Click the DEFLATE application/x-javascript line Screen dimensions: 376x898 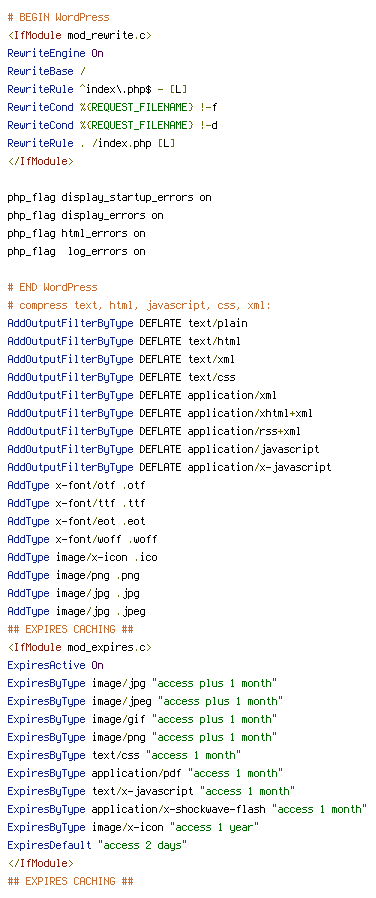click(169, 467)
